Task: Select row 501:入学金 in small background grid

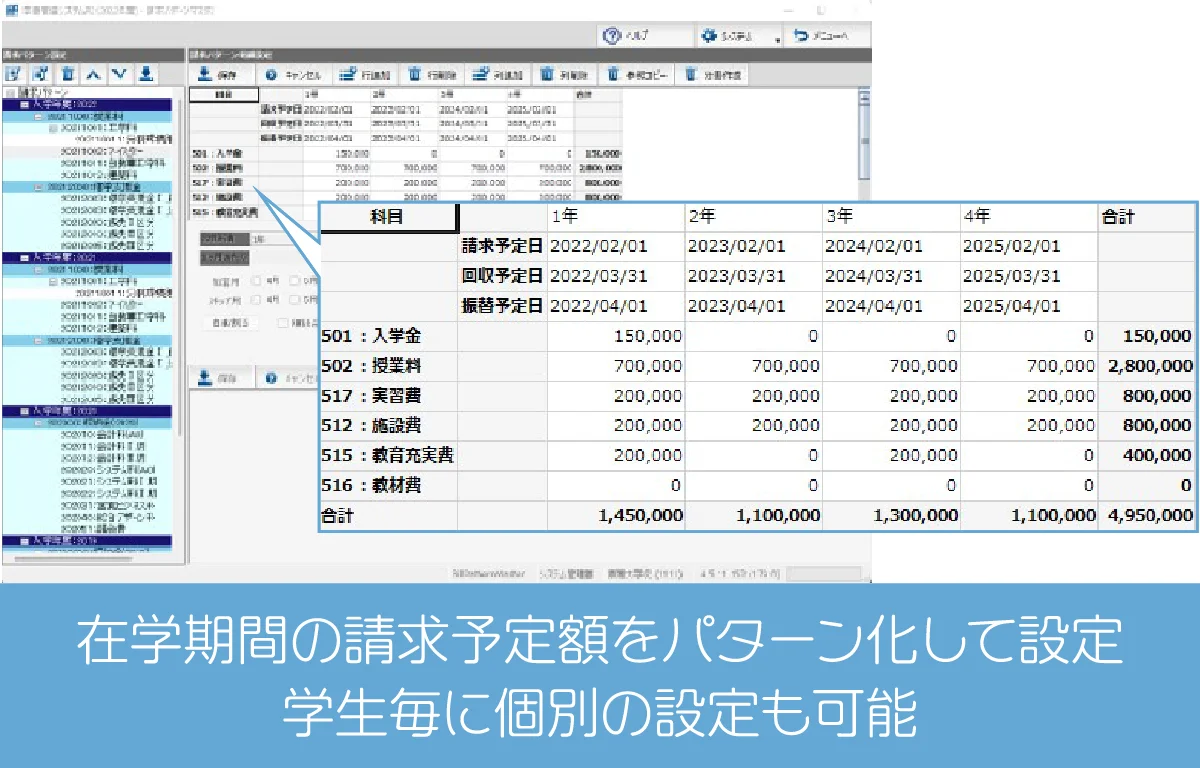Action: point(224,154)
